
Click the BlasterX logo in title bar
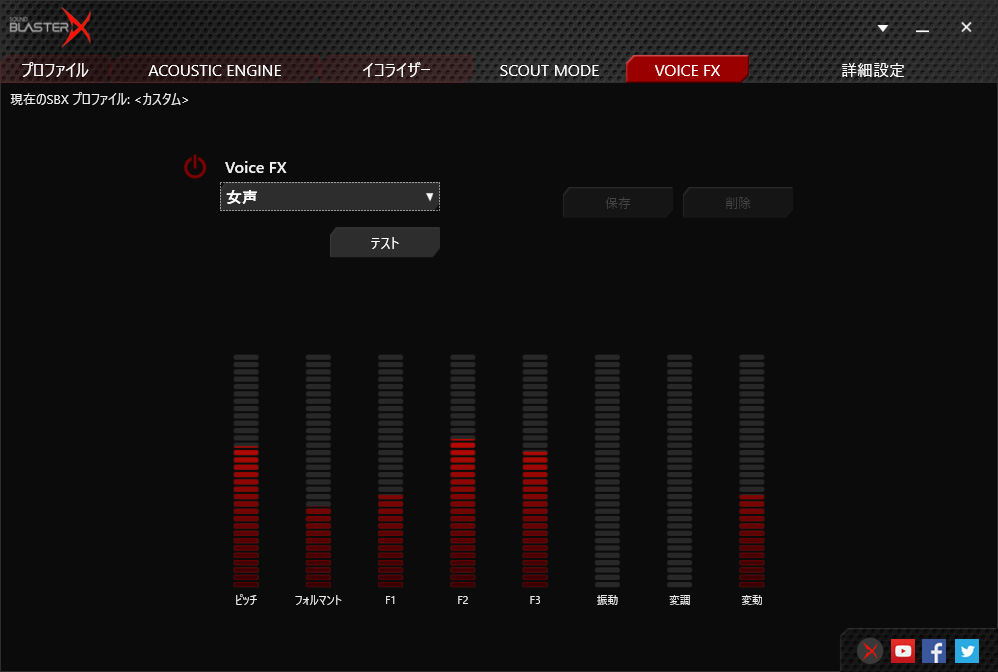pyautogui.click(x=50, y=27)
